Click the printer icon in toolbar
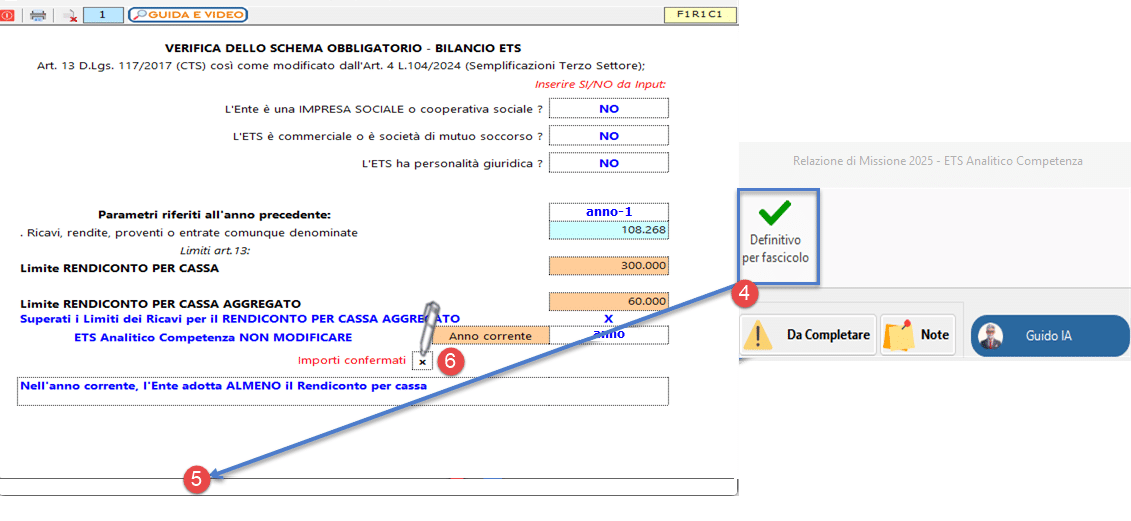1131x521 pixels. click(38, 15)
